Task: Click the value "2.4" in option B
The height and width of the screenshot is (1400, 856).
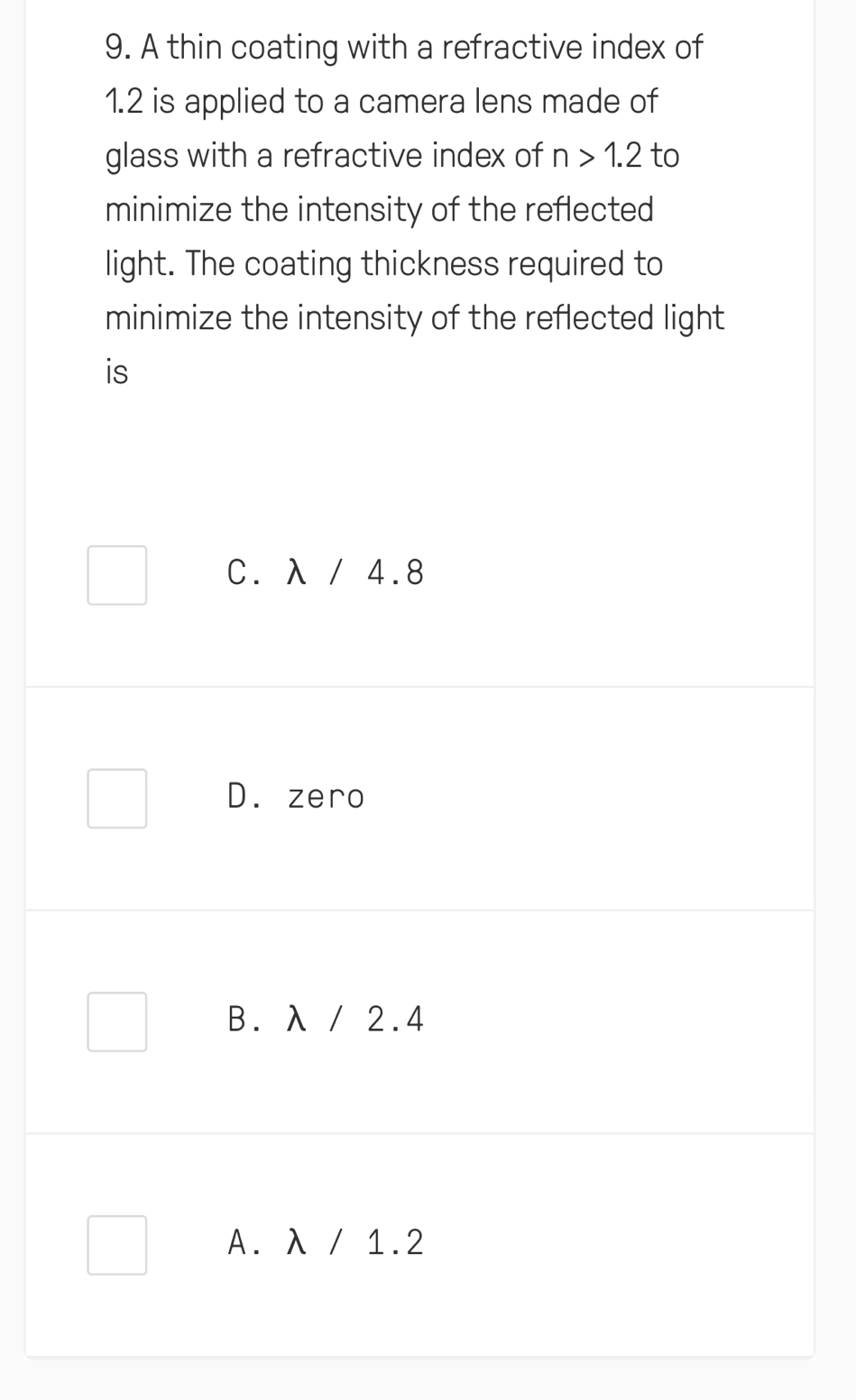Action: tap(395, 1020)
